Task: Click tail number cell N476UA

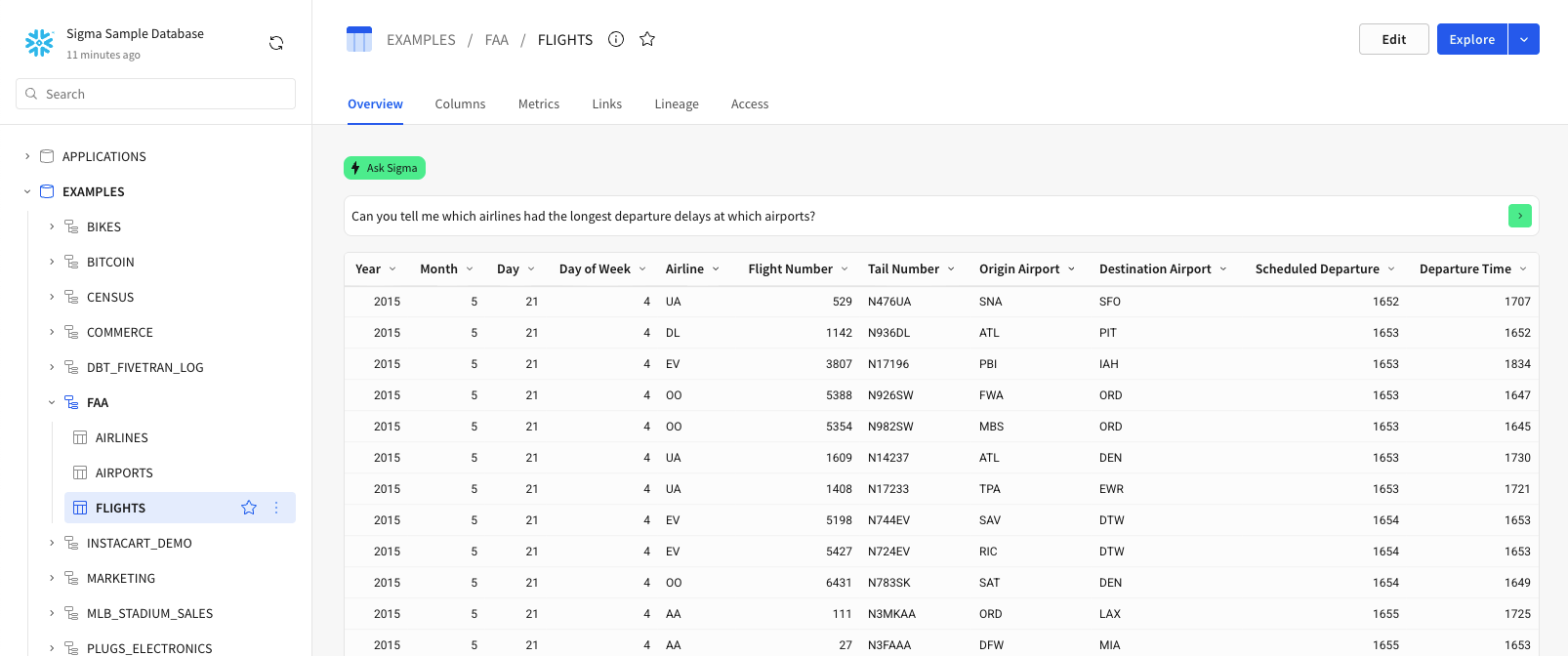Action: point(889,302)
